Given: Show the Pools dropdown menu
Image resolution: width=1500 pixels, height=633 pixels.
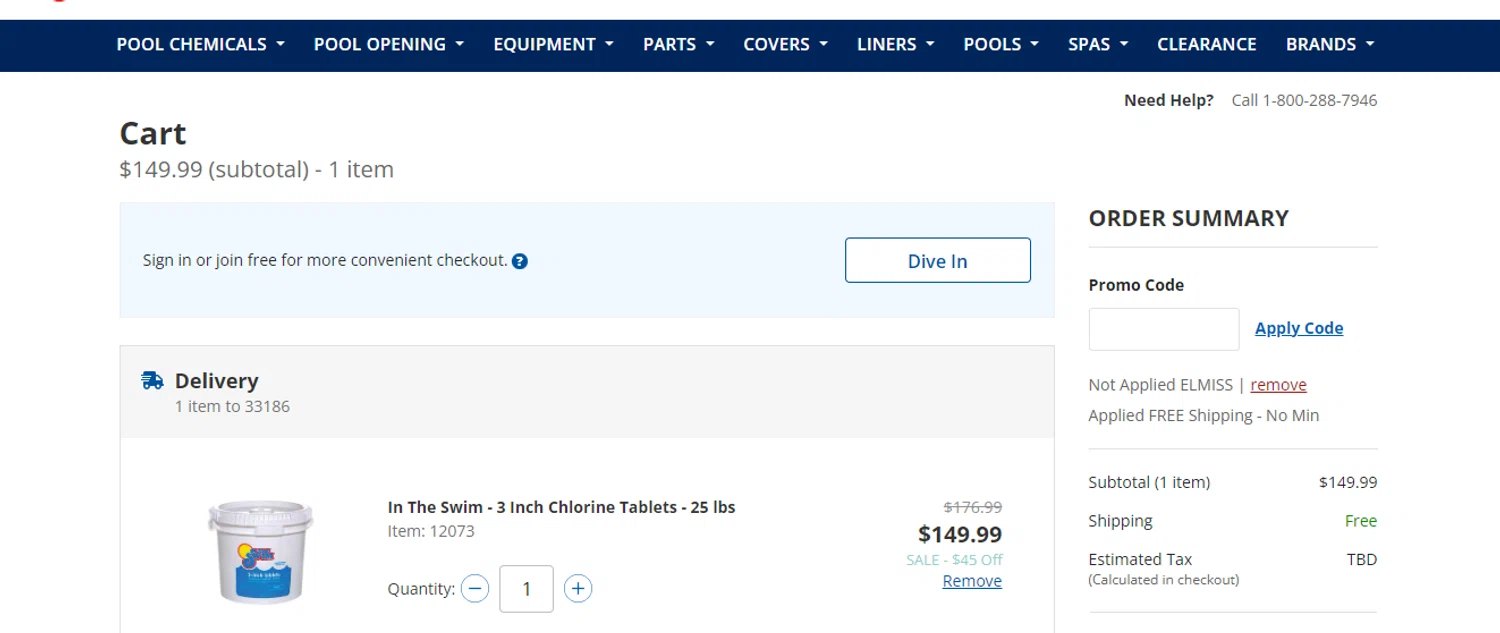Looking at the screenshot, I should [x=1001, y=45].
